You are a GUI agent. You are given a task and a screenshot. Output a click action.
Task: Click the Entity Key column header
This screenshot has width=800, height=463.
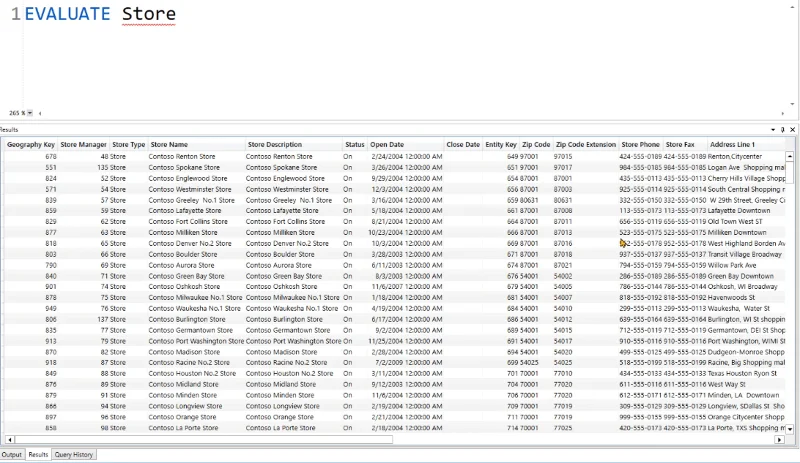501,144
